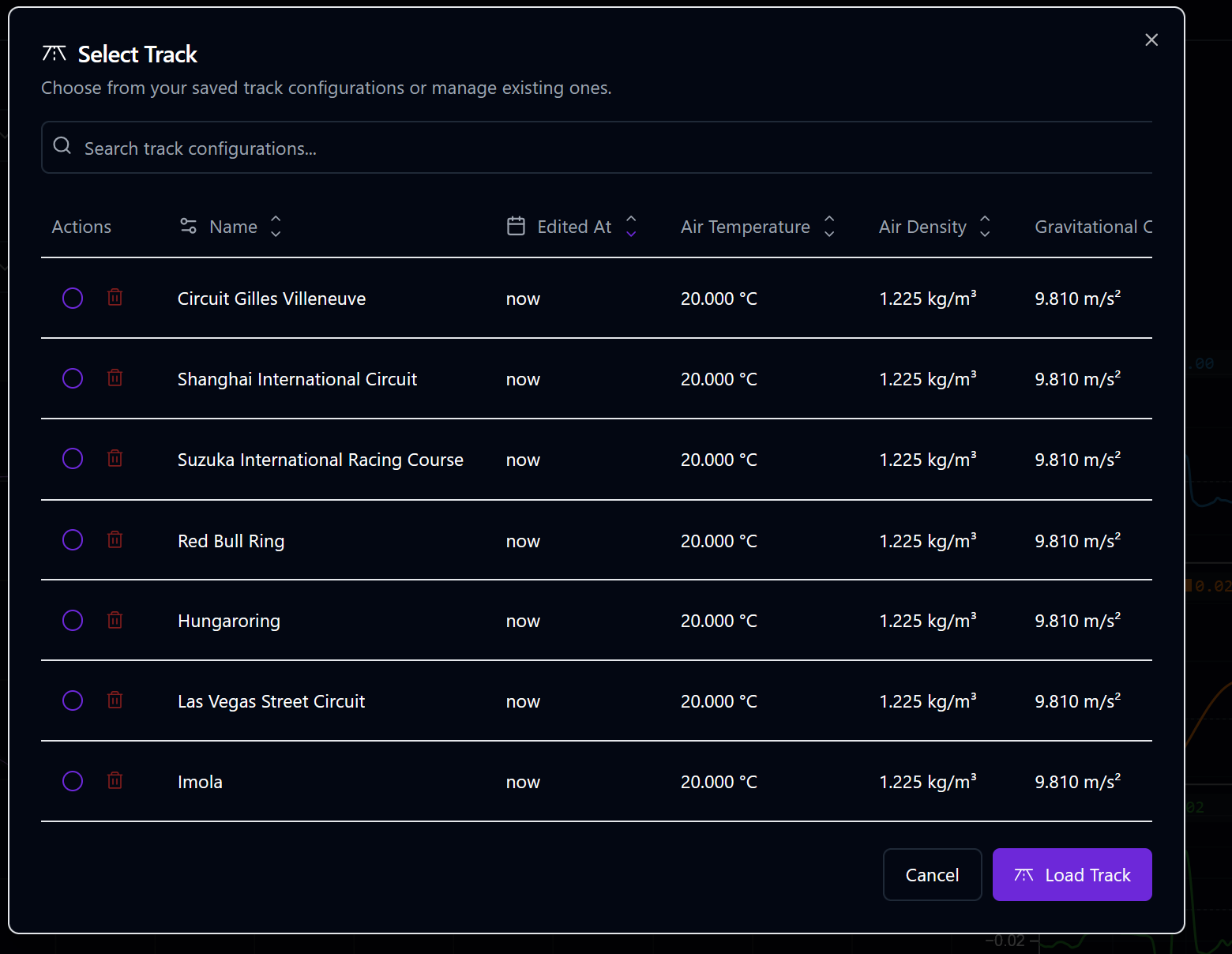
Task: Toggle Air Density column sort arrows
Action: point(985,227)
